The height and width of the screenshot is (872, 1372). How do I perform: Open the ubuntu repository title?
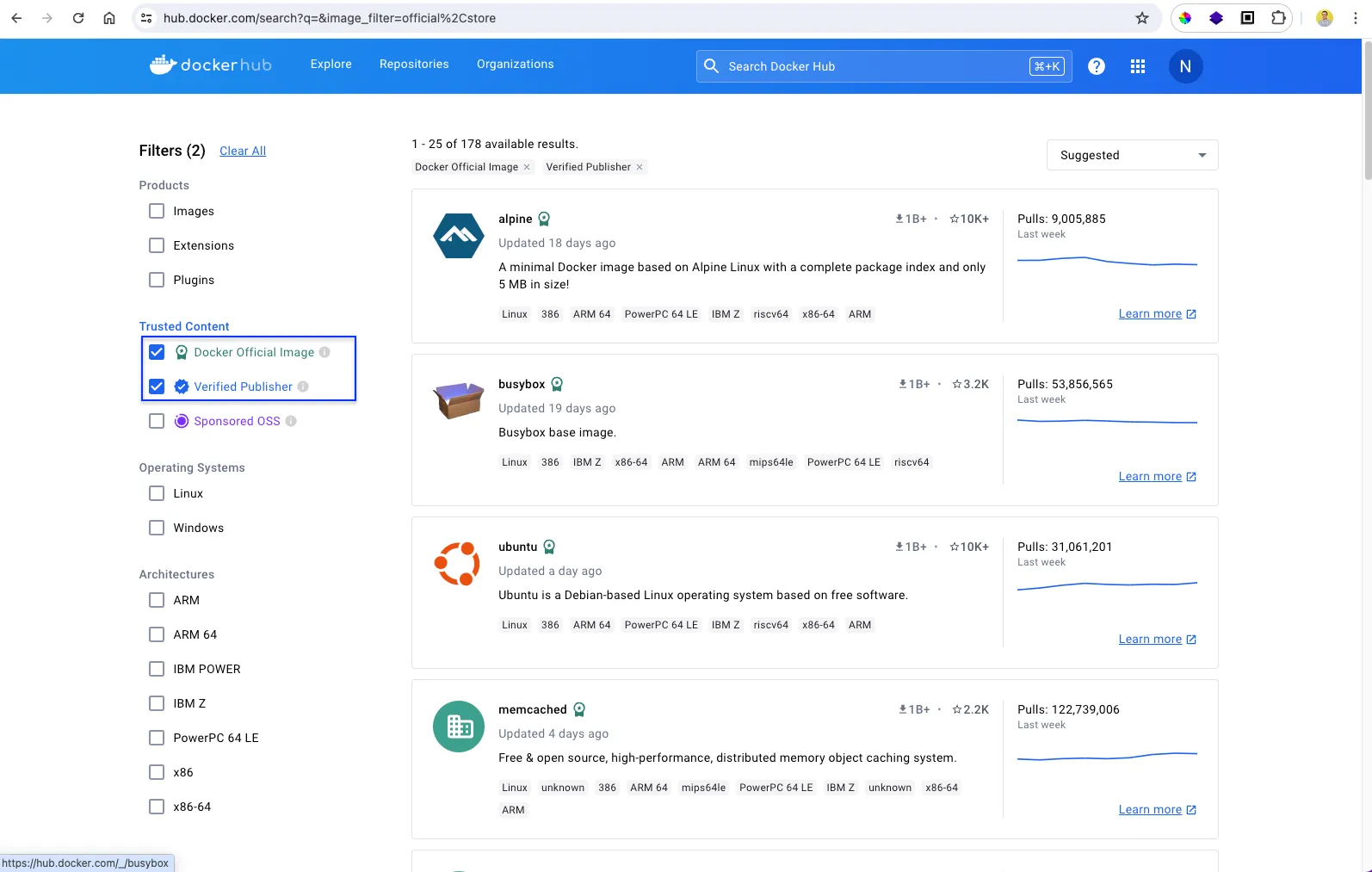click(517, 547)
